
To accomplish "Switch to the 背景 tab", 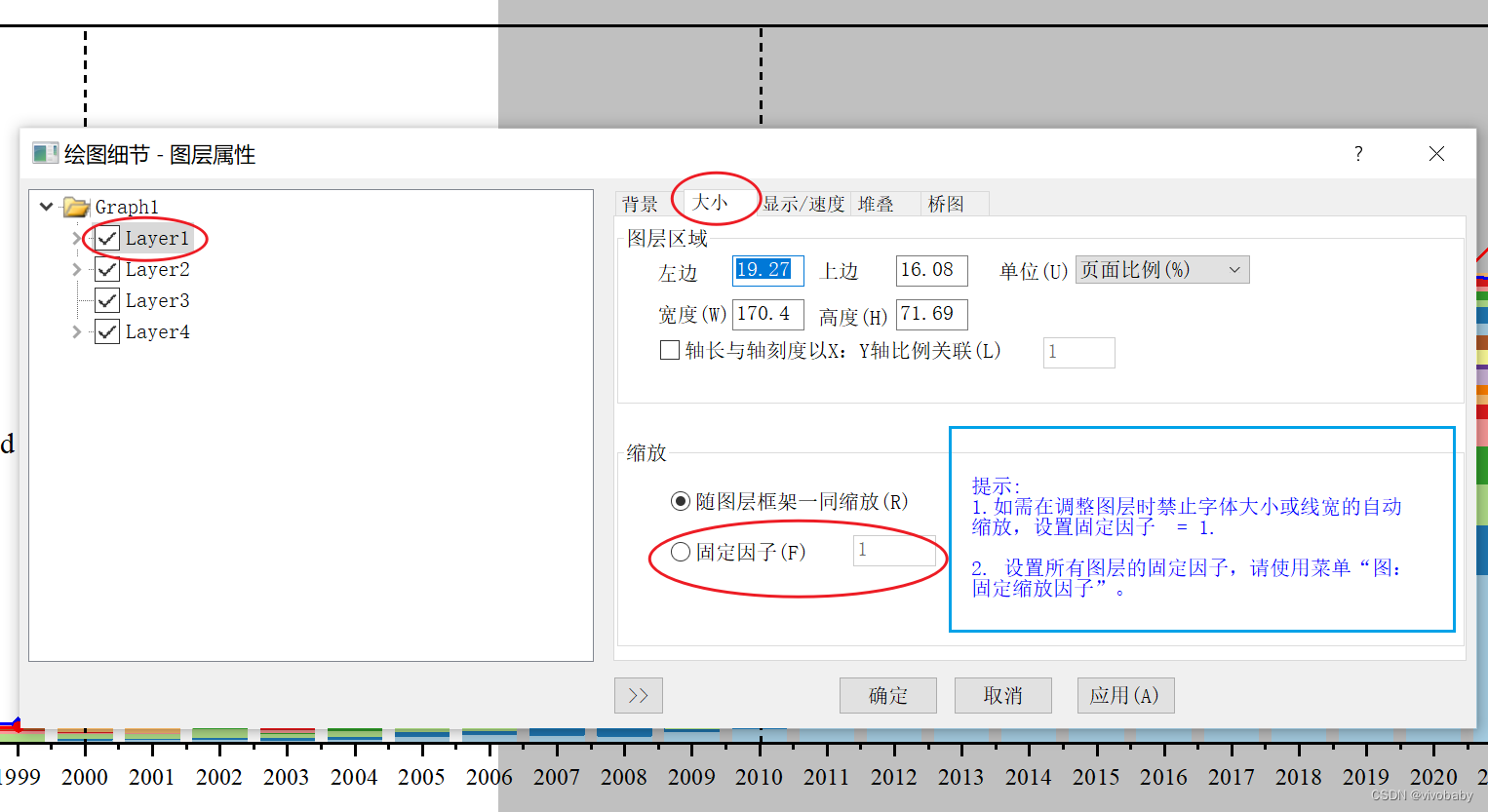I will (x=640, y=203).
